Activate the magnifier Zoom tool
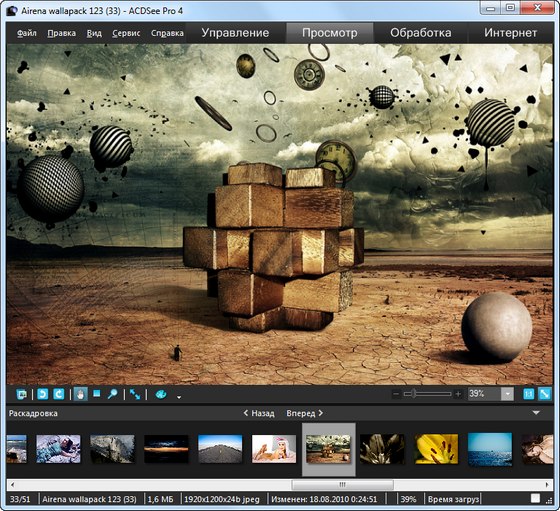The image size is (560, 511). [112, 394]
